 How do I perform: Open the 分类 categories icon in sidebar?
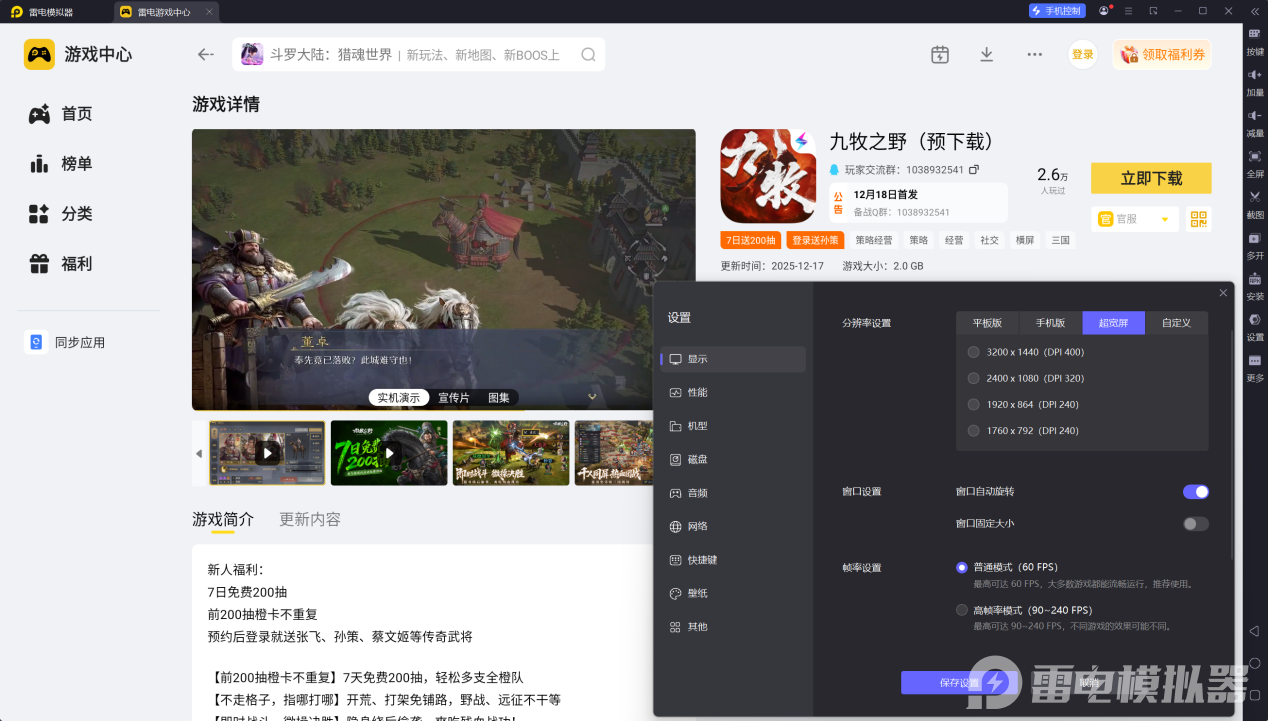[x=39, y=214]
